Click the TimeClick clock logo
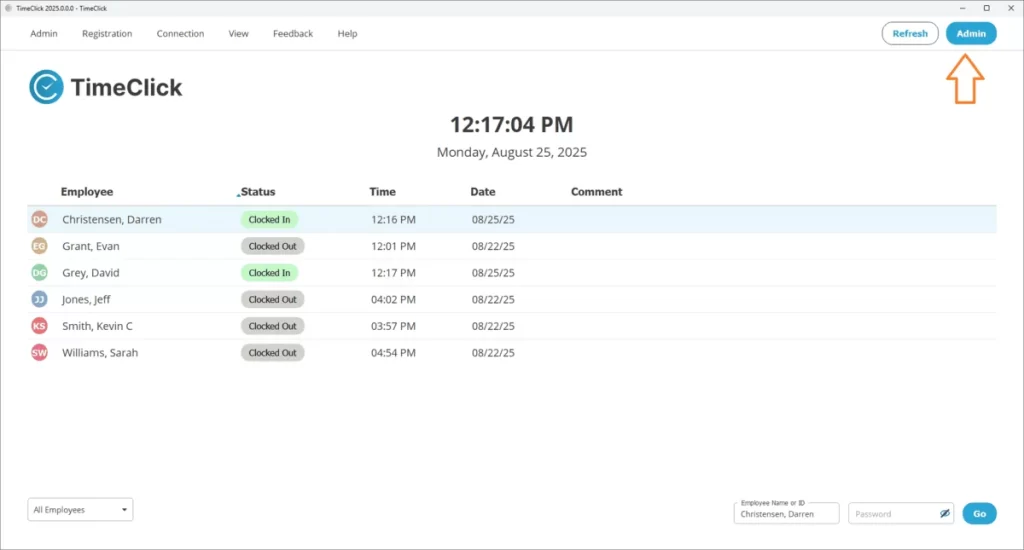The image size is (1024, 550). pyautogui.click(x=46, y=87)
